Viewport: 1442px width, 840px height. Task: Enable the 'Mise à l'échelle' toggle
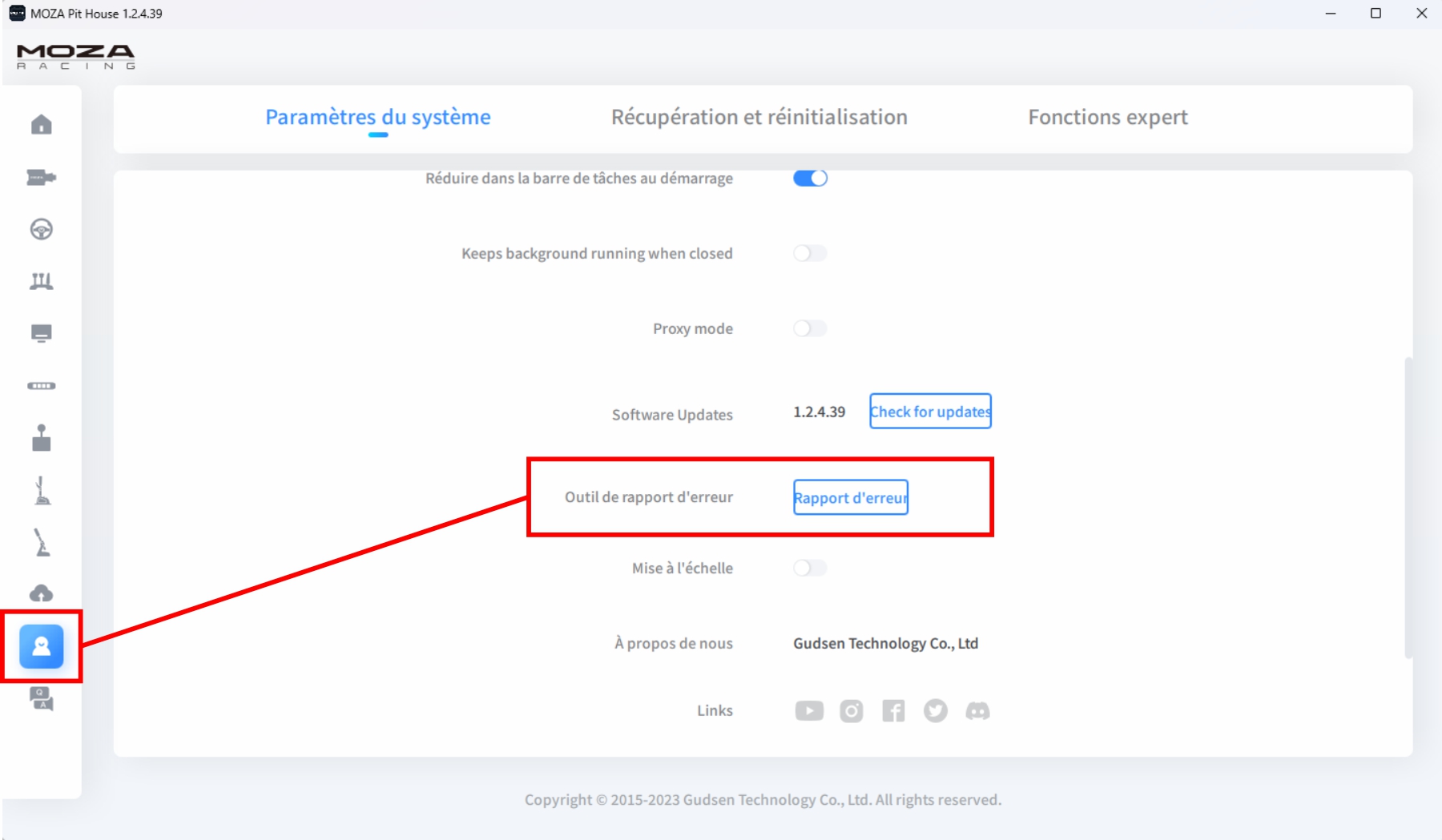810,569
